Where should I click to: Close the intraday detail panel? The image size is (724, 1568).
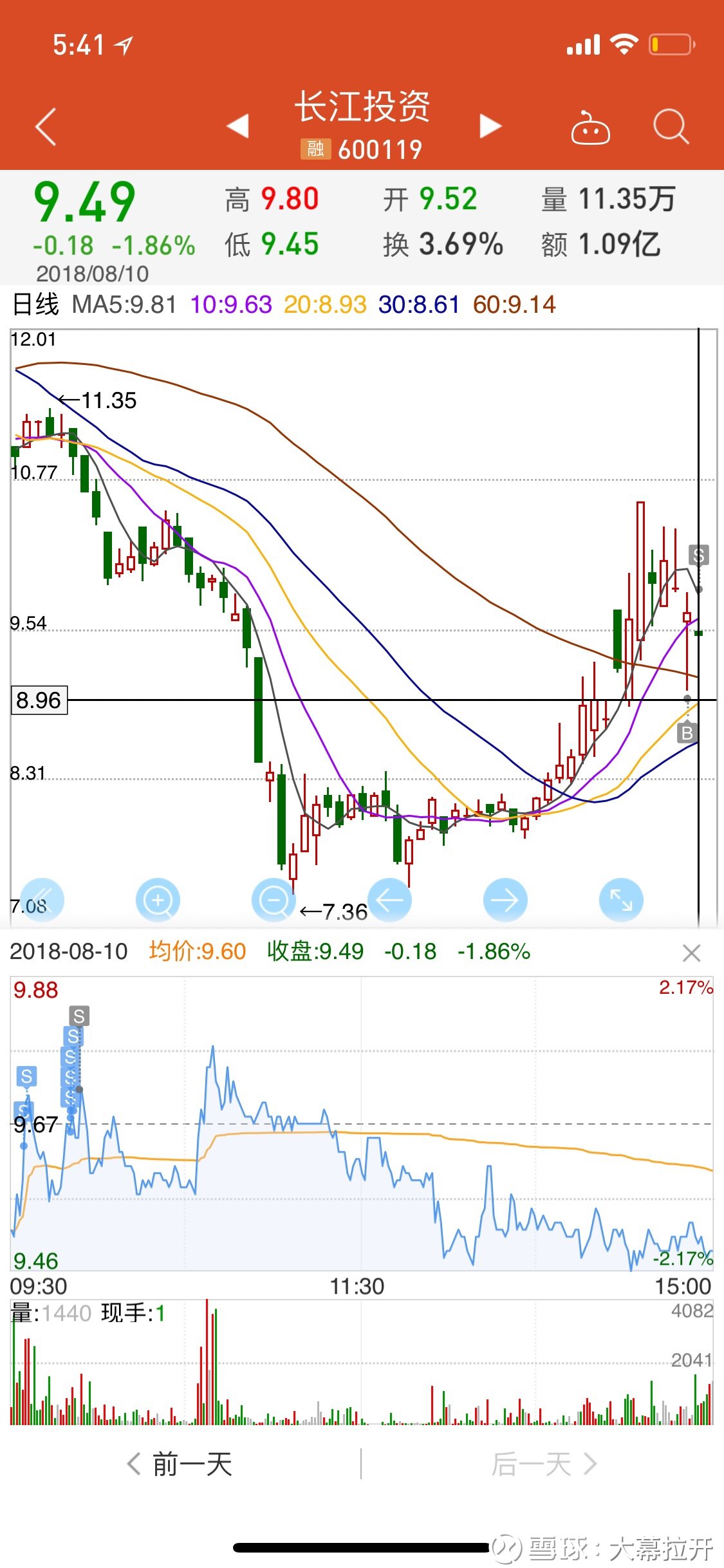(x=691, y=953)
